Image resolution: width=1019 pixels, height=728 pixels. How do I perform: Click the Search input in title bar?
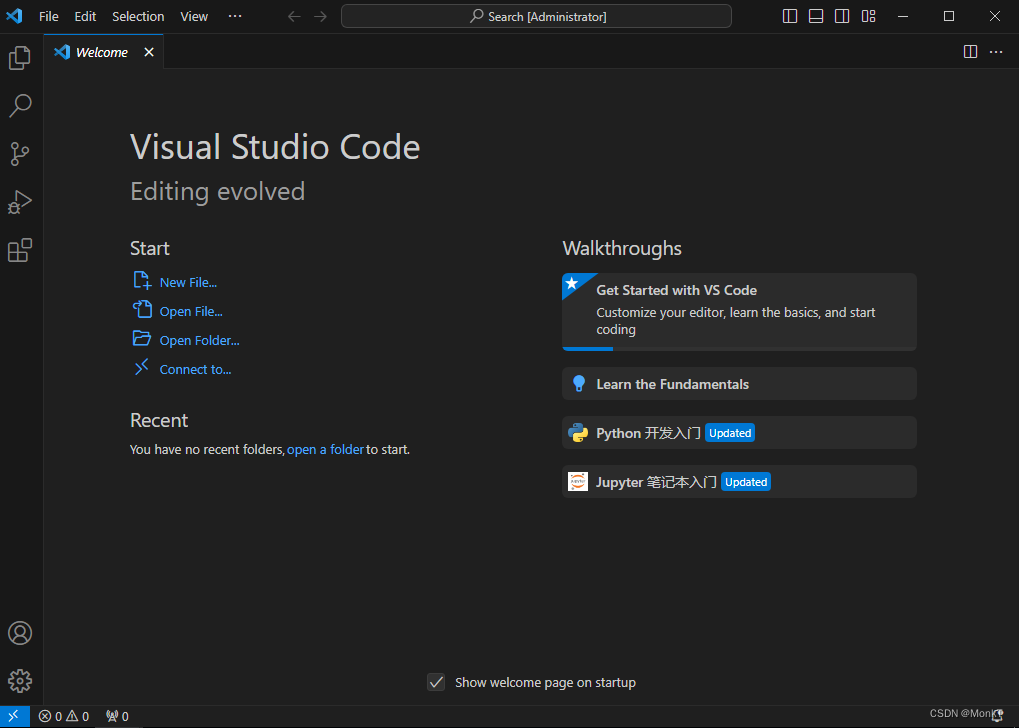point(536,16)
